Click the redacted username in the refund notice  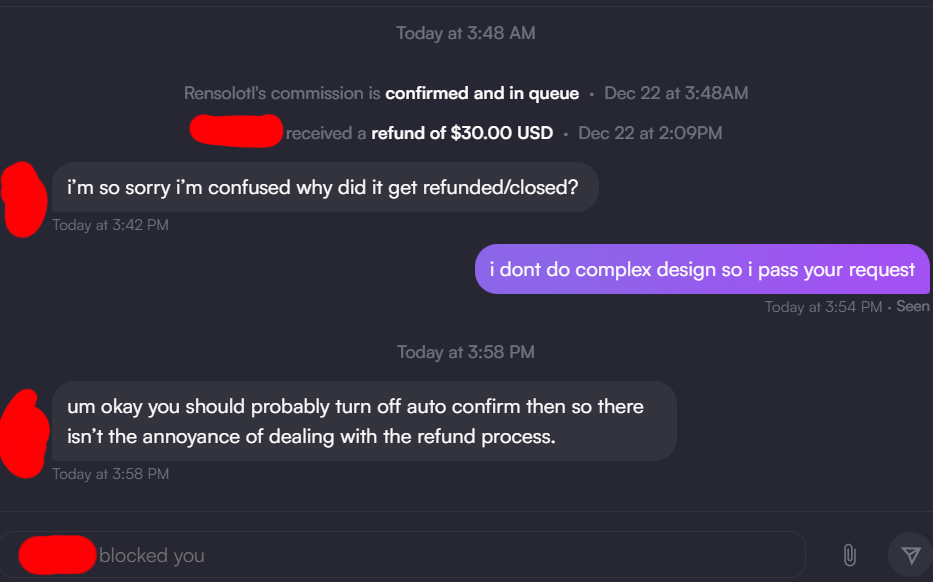pyautogui.click(x=235, y=132)
